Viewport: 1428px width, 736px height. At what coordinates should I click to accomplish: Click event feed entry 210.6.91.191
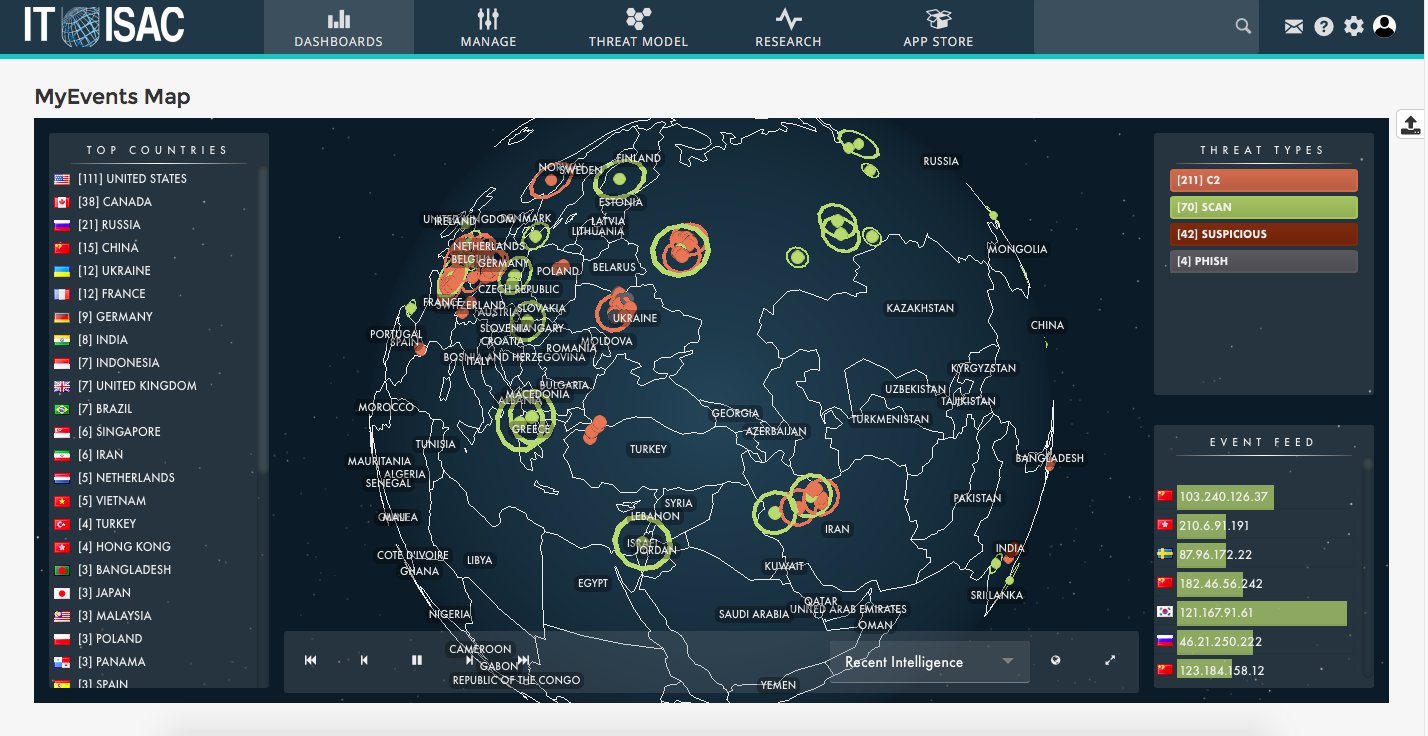pyautogui.click(x=1214, y=526)
